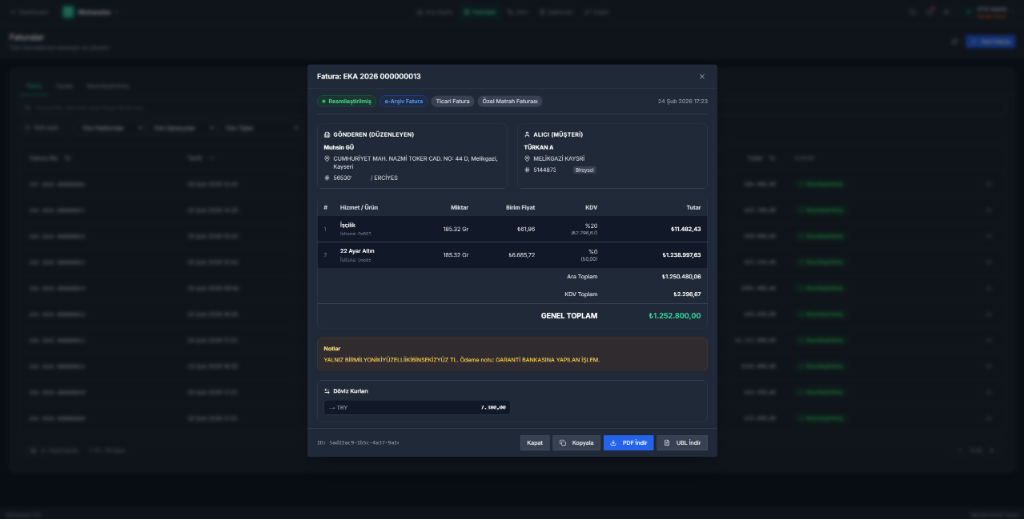Viewport: 1024px width, 519px height.
Task: Click the download icon inside PDF İndir
Action: [613, 442]
